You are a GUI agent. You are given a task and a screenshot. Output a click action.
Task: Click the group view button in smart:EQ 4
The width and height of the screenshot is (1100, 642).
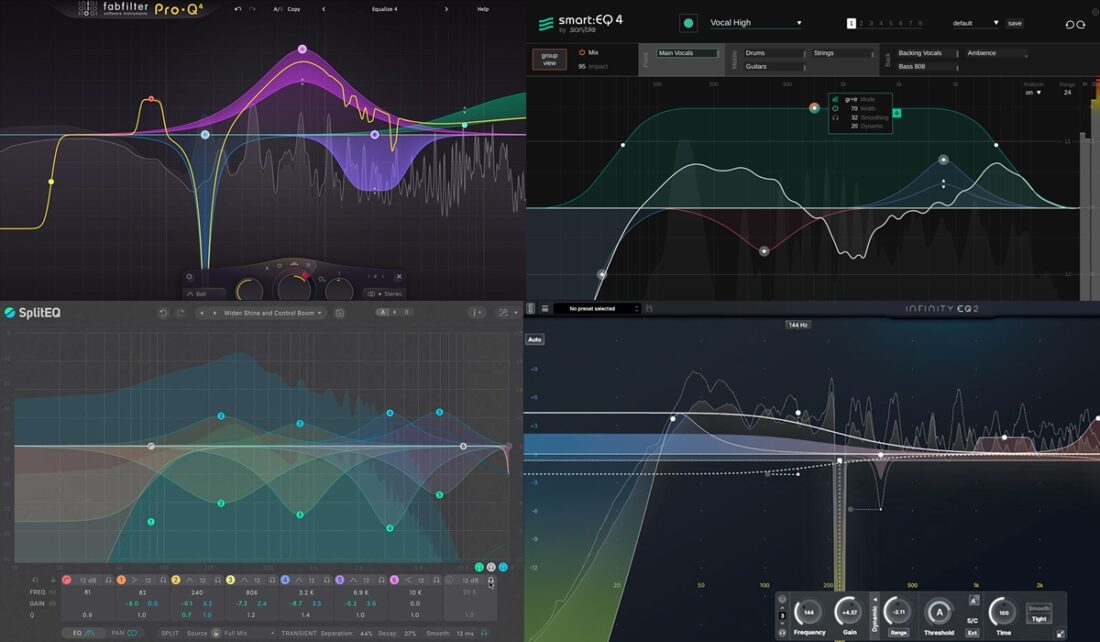pyautogui.click(x=549, y=59)
